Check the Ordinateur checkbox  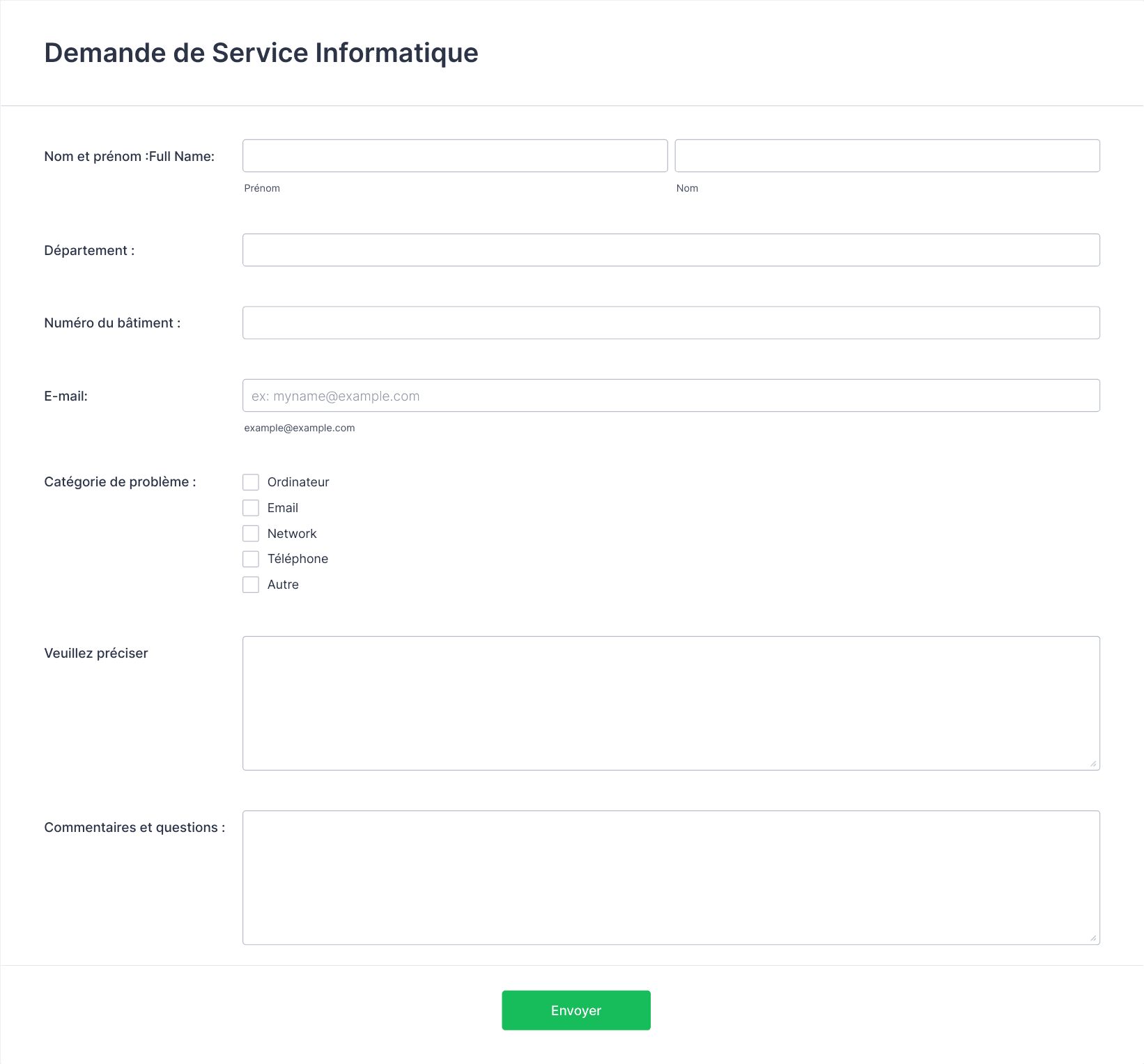[251, 482]
